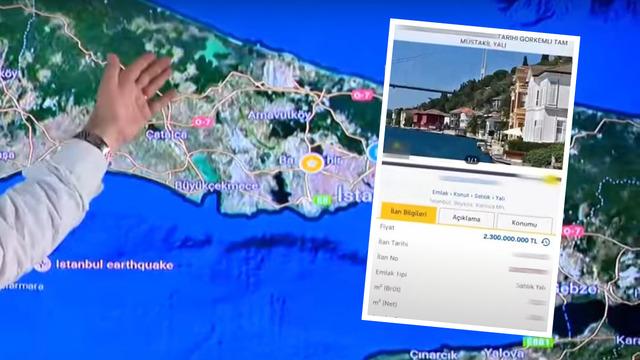Click the Satılık Yalı value
This screenshot has height=360, width=640.
click(x=530, y=287)
